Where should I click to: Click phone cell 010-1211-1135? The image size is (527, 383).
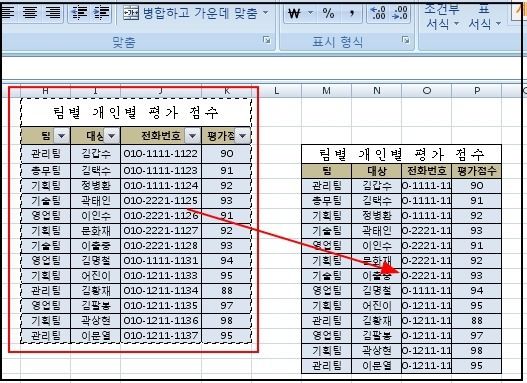coord(161,305)
